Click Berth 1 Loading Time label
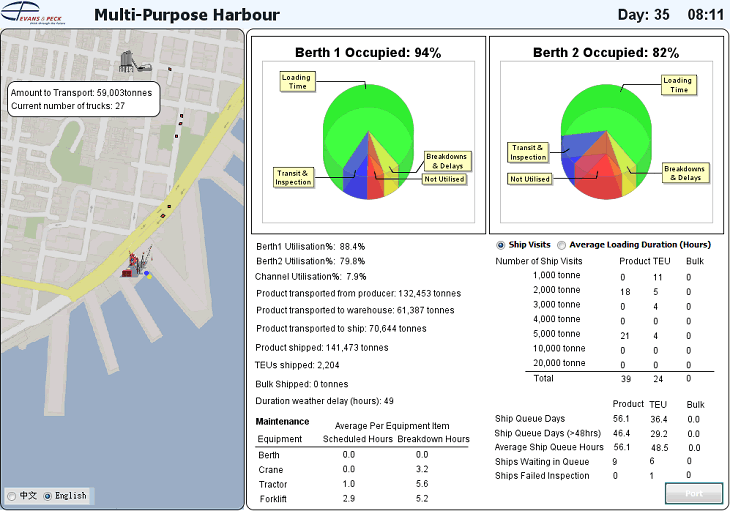The height and width of the screenshot is (511, 730). [298, 82]
